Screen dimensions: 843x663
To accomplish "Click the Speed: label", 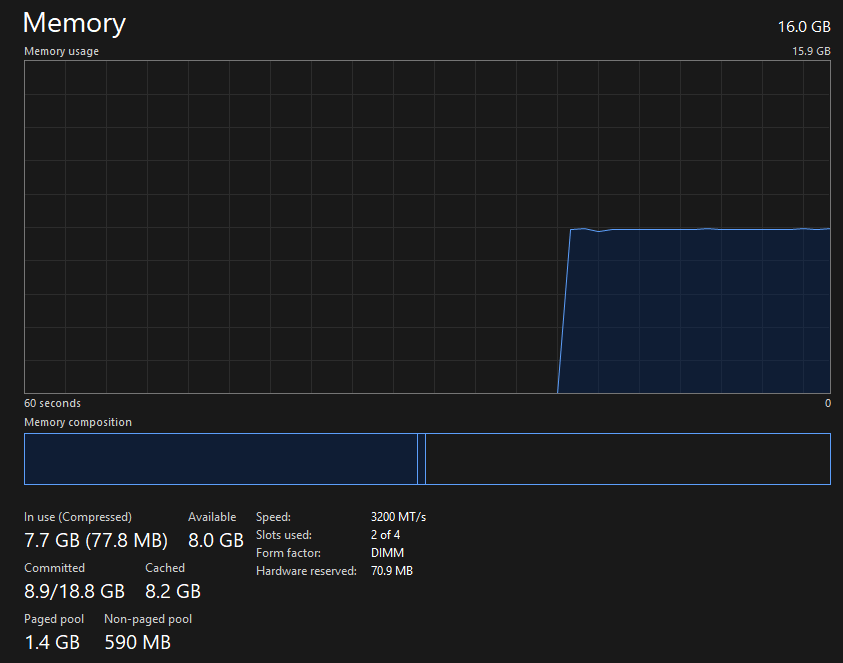I will point(273,517).
